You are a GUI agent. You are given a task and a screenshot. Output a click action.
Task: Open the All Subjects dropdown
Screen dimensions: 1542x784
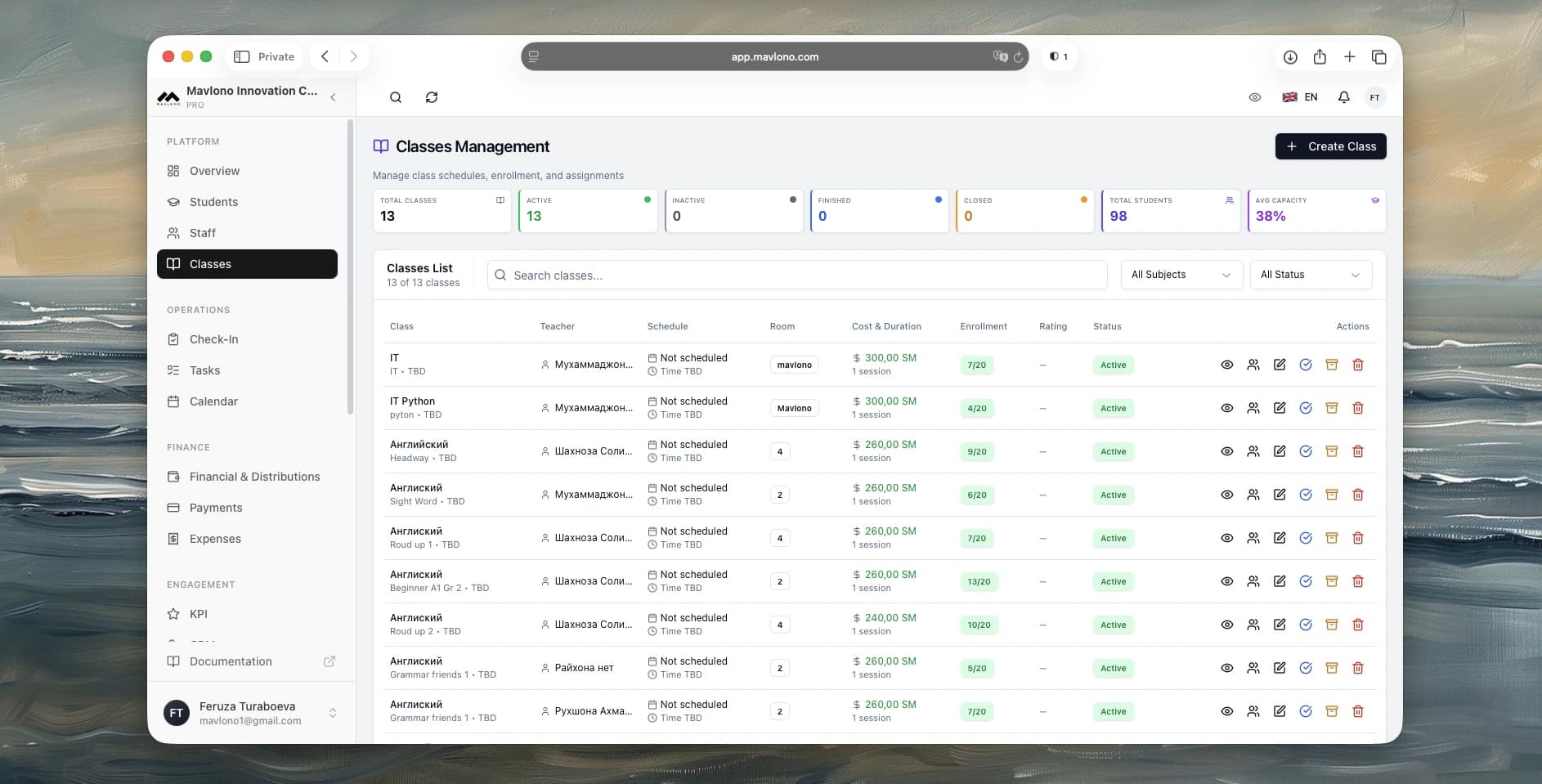(x=1181, y=275)
